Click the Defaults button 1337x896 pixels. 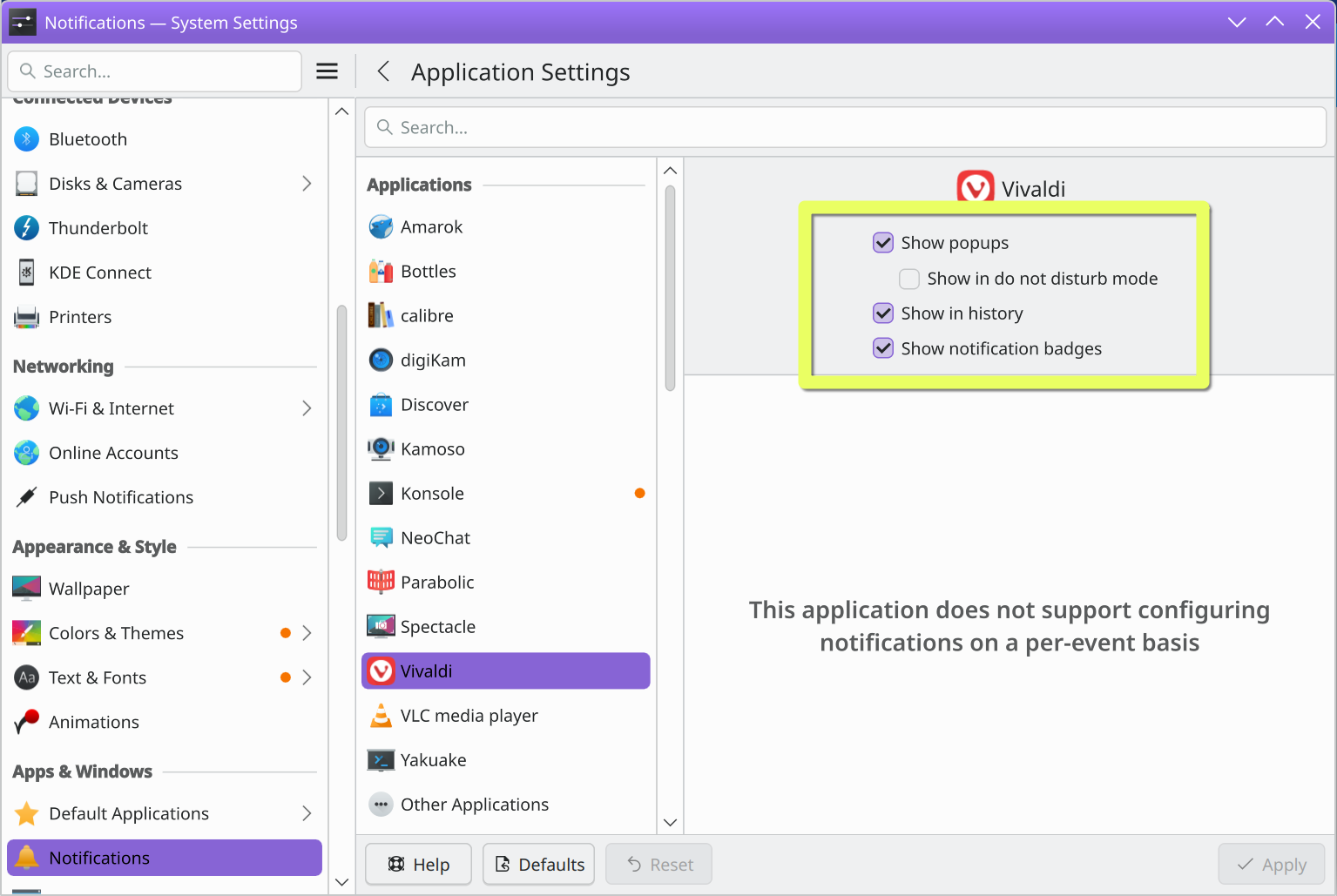point(539,865)
